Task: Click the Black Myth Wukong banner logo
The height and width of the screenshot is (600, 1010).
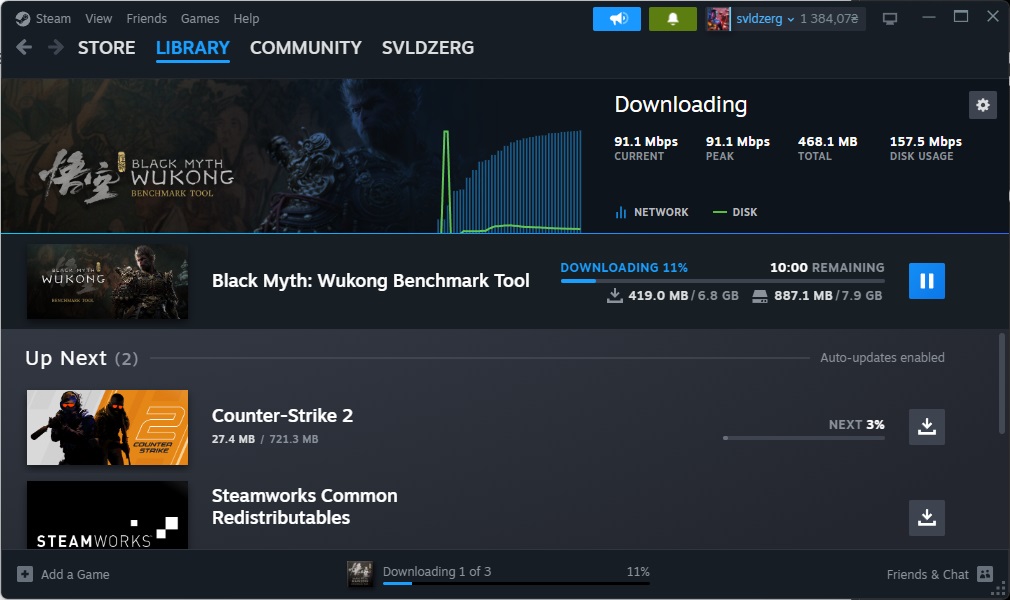Action: click(137, 176)
